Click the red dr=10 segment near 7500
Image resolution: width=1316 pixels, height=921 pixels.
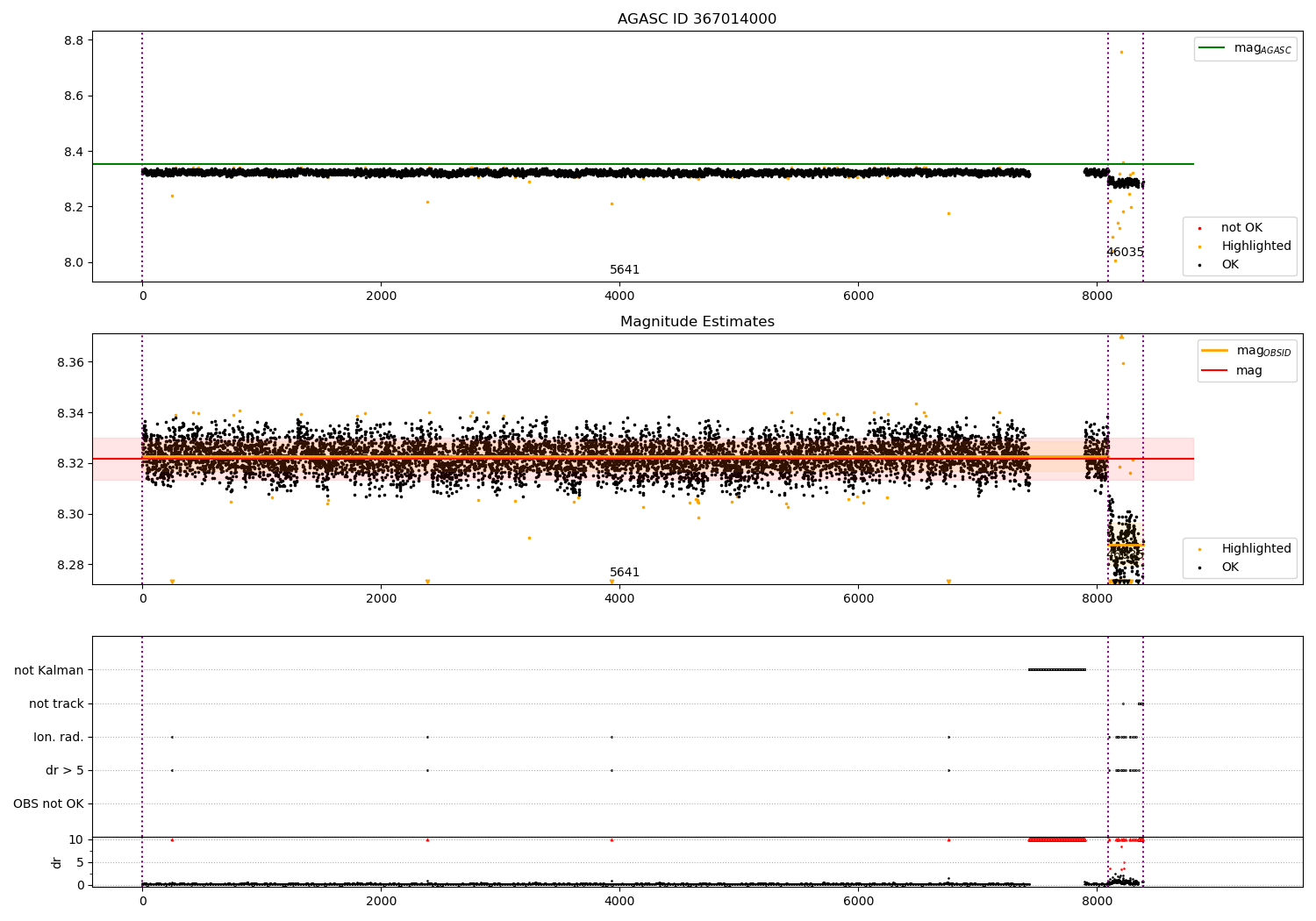point(1057,840)
